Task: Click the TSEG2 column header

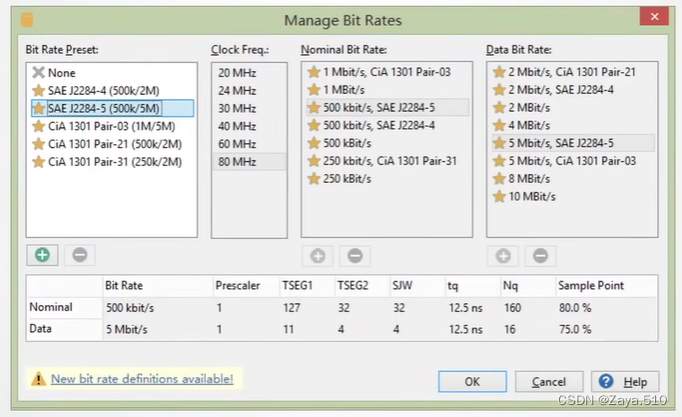Action: [x=362, y=286]
